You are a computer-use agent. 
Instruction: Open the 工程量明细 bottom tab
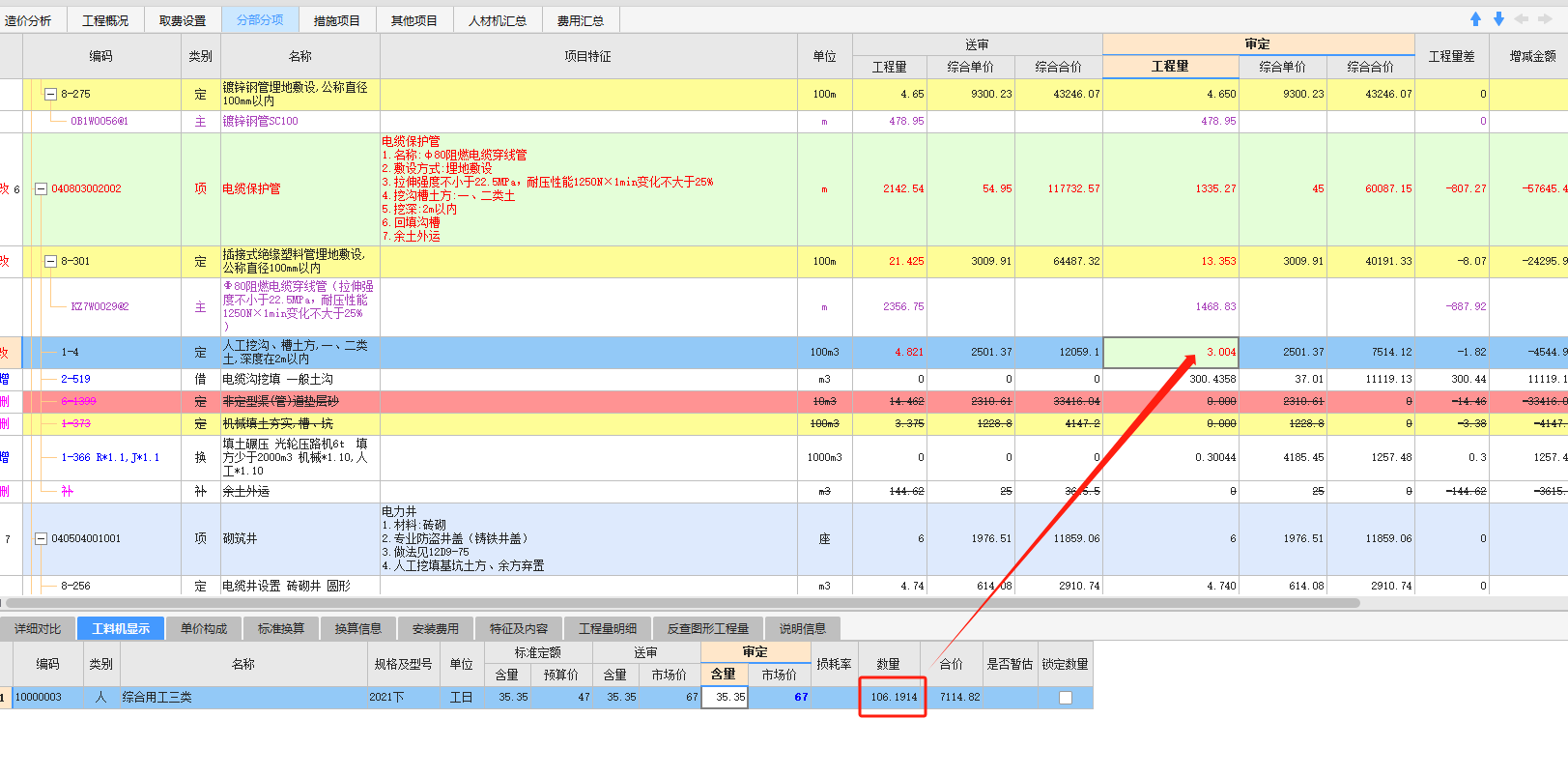pyautogui.click(x=608, y=628)
